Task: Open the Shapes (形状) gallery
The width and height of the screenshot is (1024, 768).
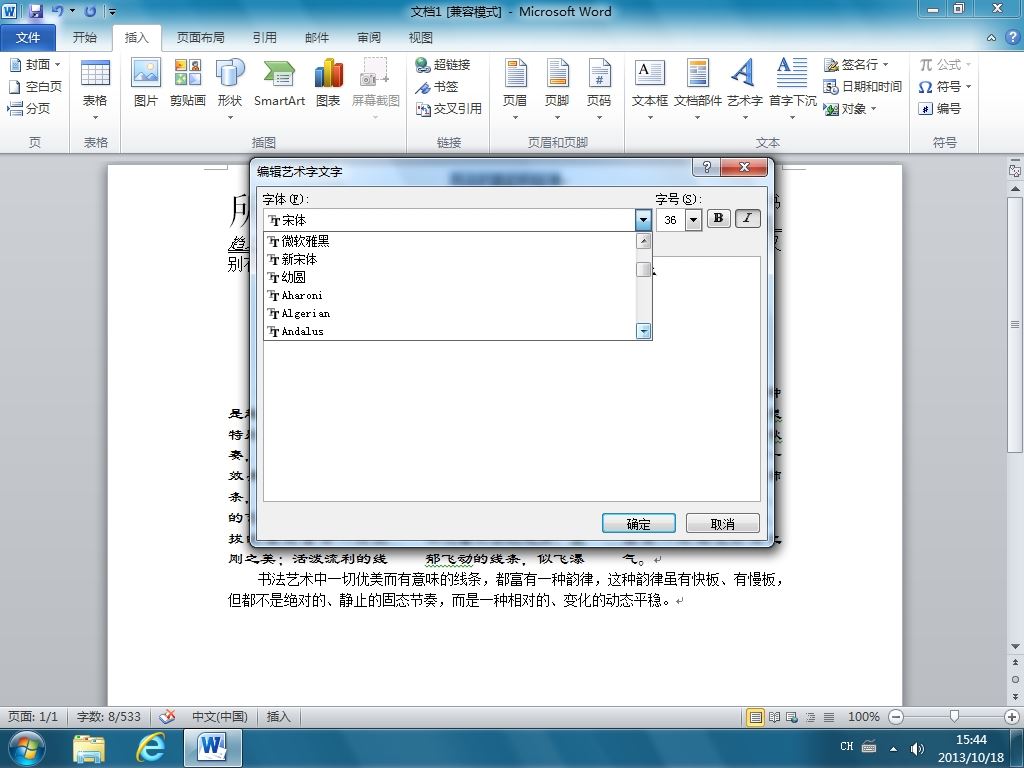Action: coord(230,90)
